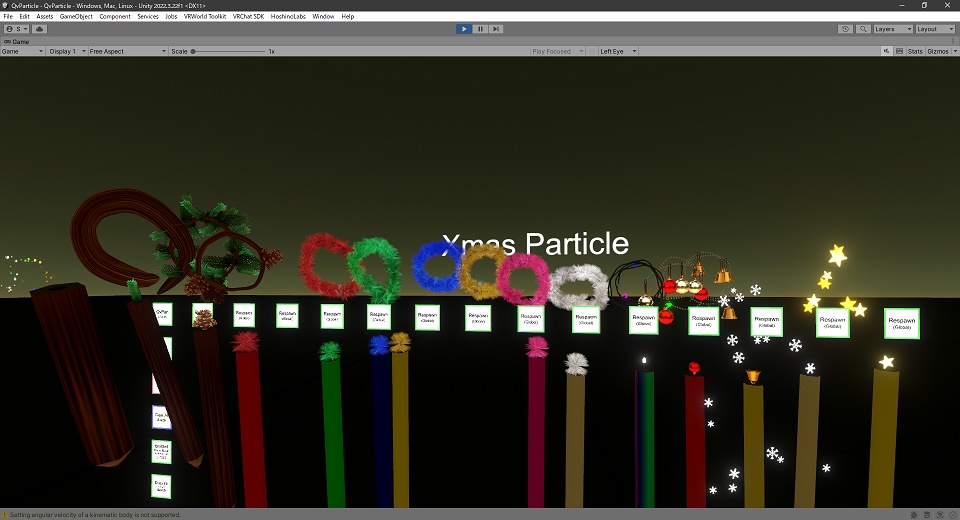Open Display 1 dropdown
The height and width of the screenshot is (520, 960).
(x=66, y=51)
